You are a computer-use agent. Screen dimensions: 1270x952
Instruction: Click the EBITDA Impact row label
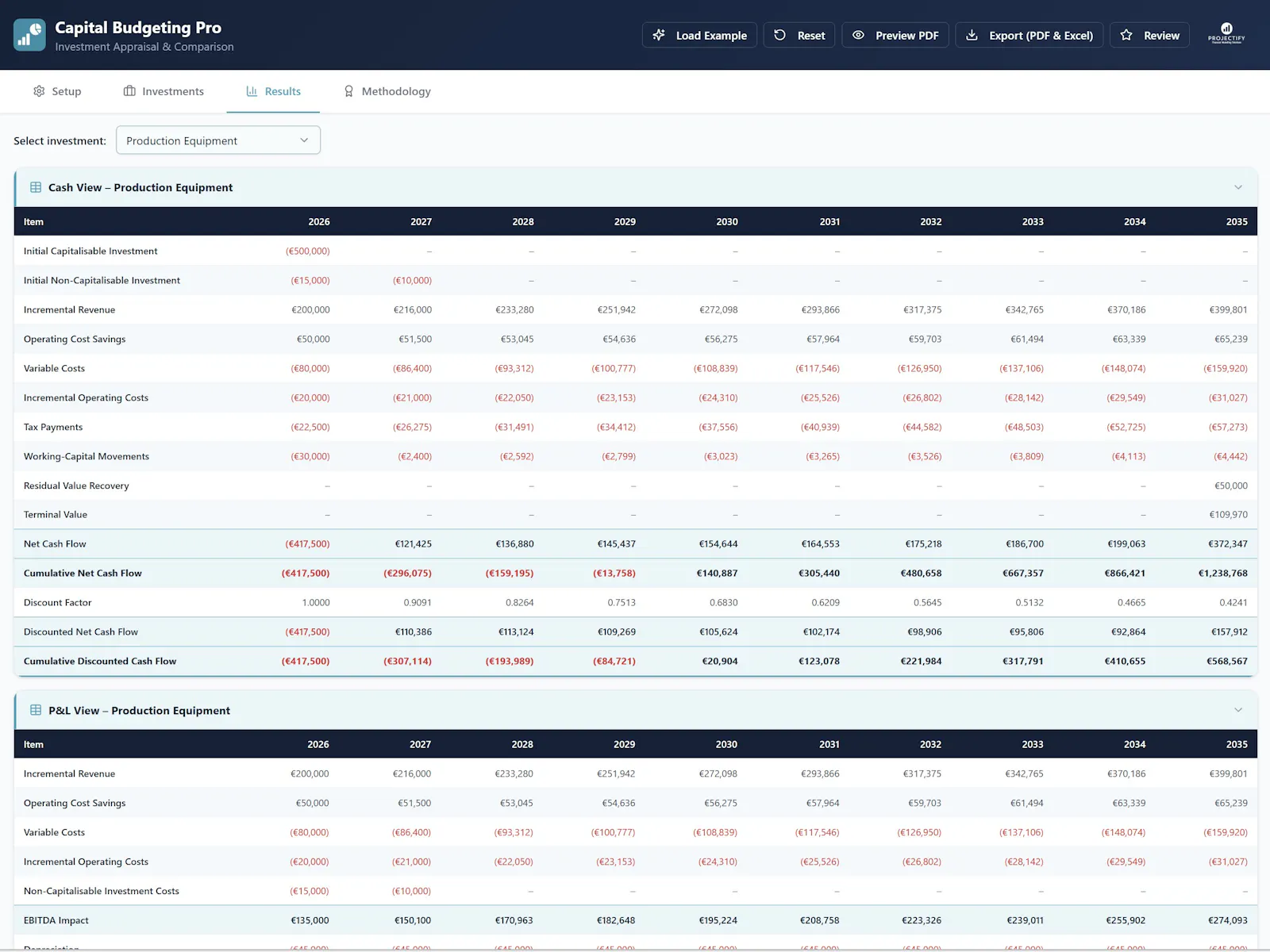pyautogui.click(x=56, y=920)
